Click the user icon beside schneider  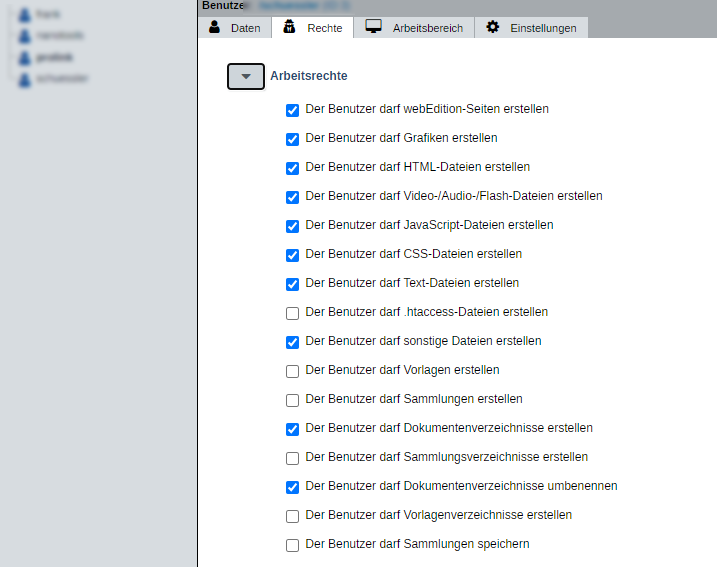pos(25,78)
